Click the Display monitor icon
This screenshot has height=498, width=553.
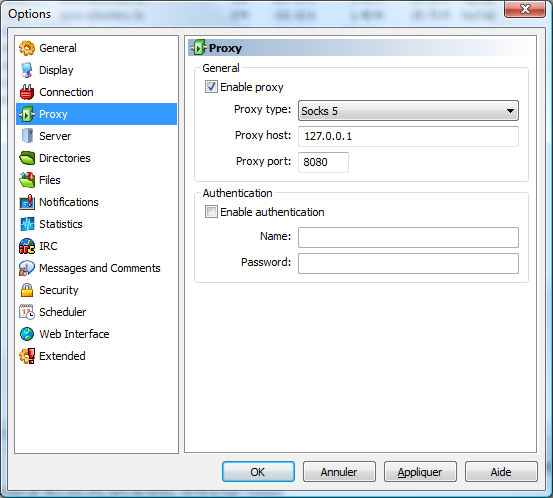click(27, 70)
